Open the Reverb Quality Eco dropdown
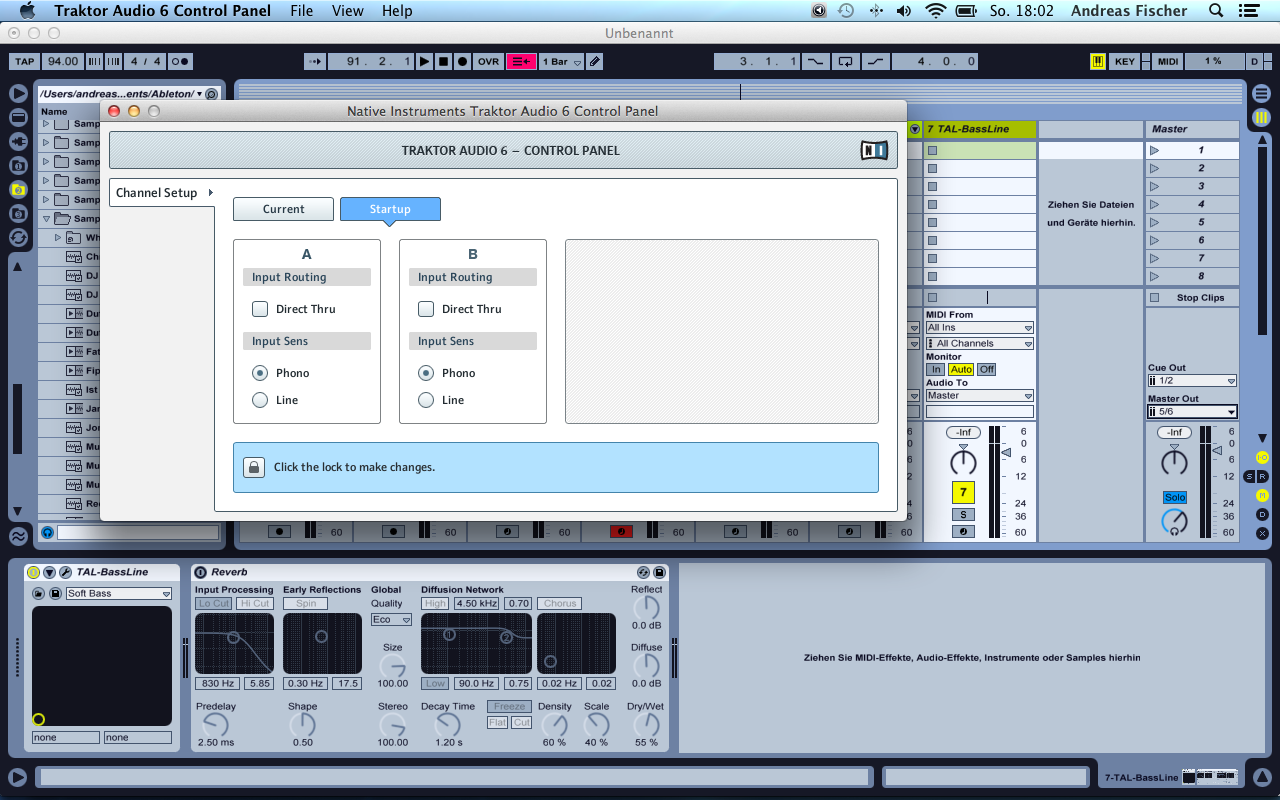1280x800 pixels. pyautogui.click(x=391, y=620)
